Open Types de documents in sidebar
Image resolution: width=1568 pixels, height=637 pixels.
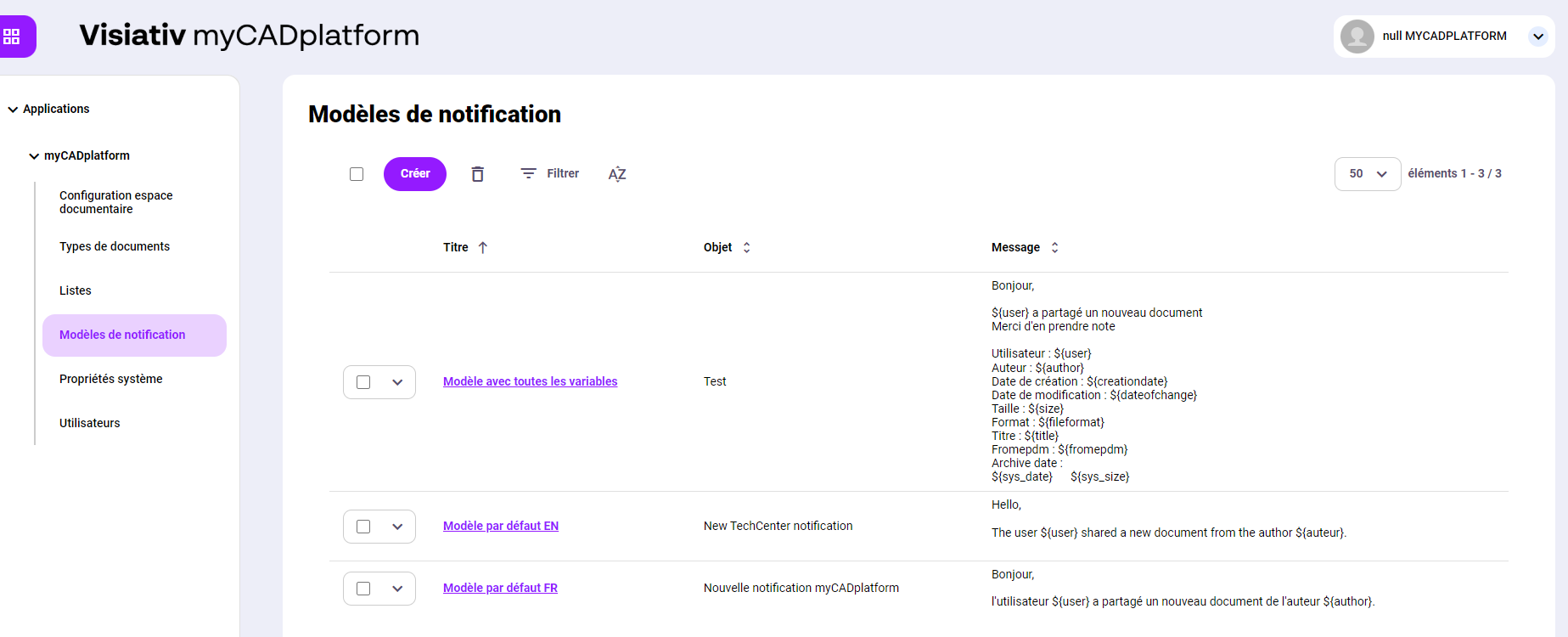tap(115, 246)
